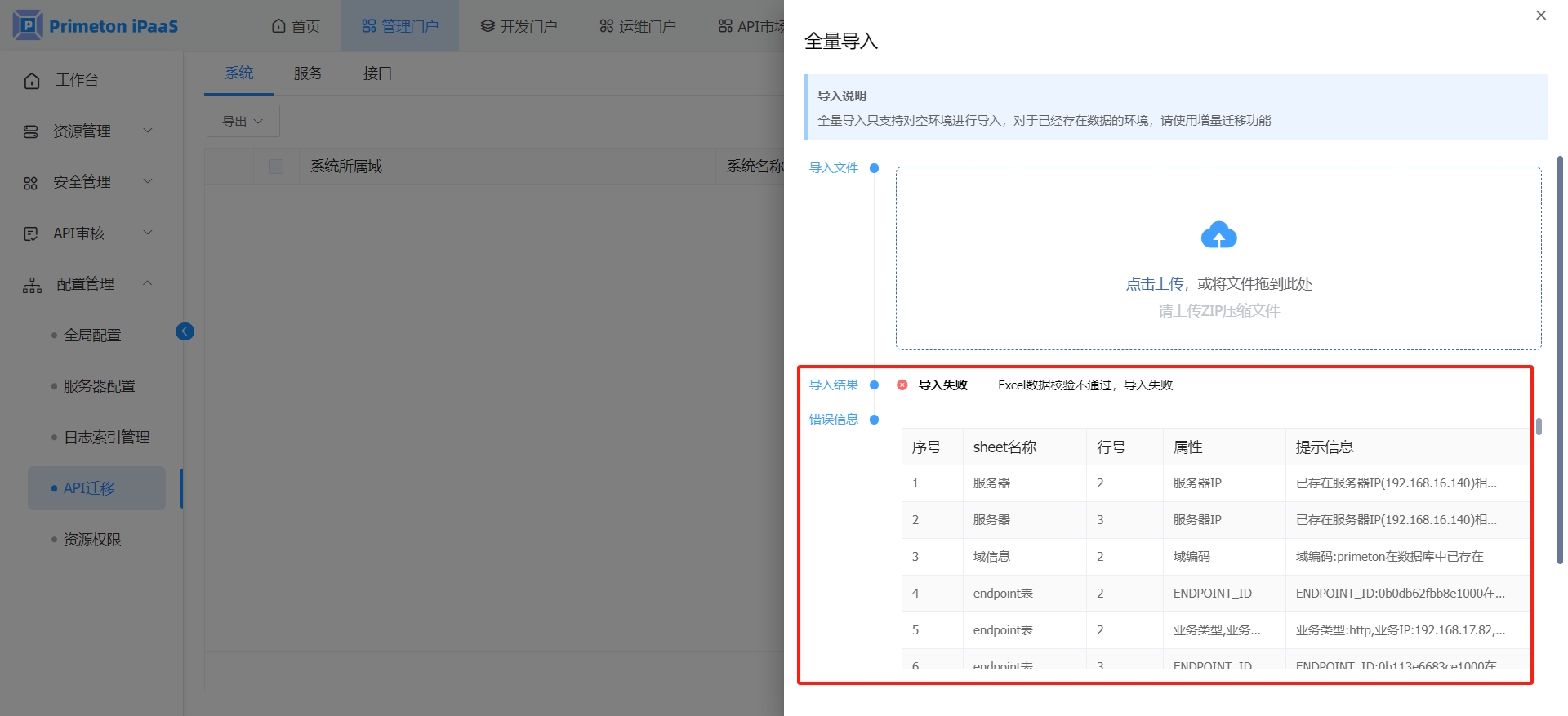Click the drawer's vertical scrollbar
1568x716 pixels.
1560,359
